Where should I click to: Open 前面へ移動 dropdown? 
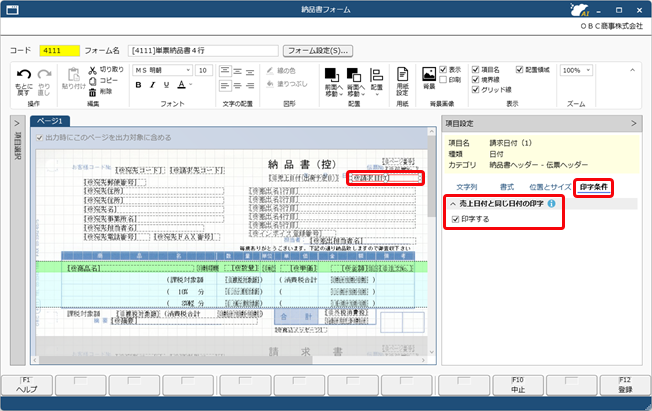click(341, 94)
